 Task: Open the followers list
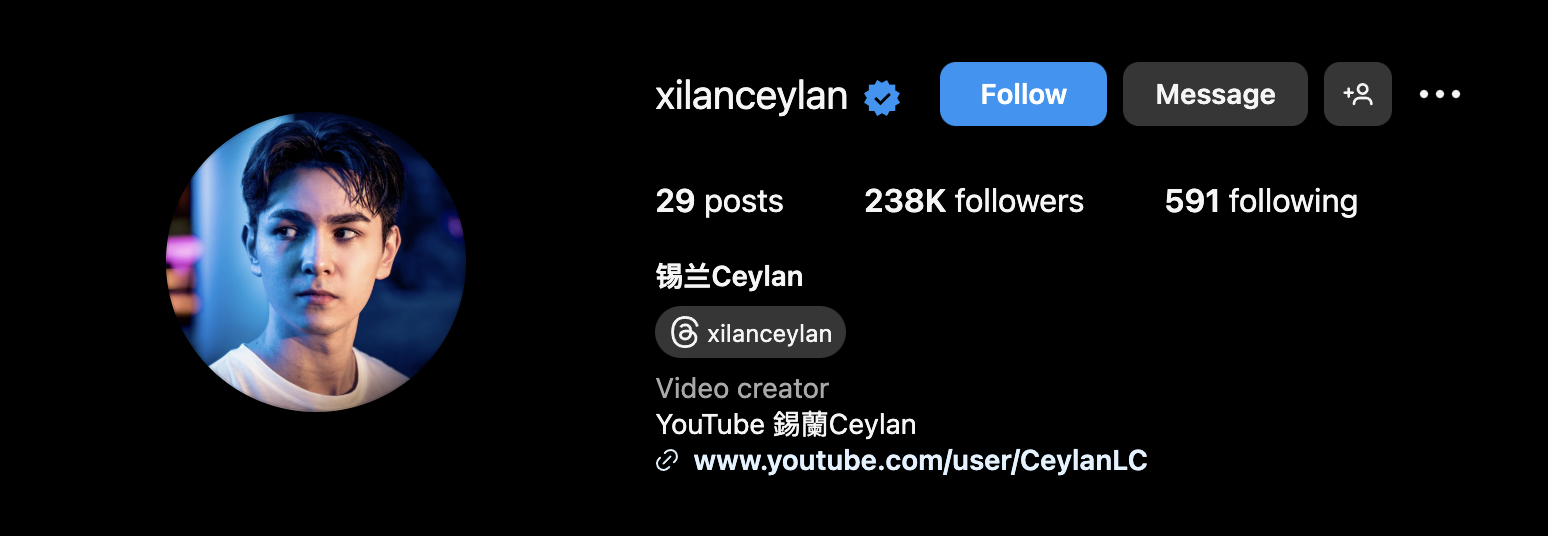coord(974,201)
